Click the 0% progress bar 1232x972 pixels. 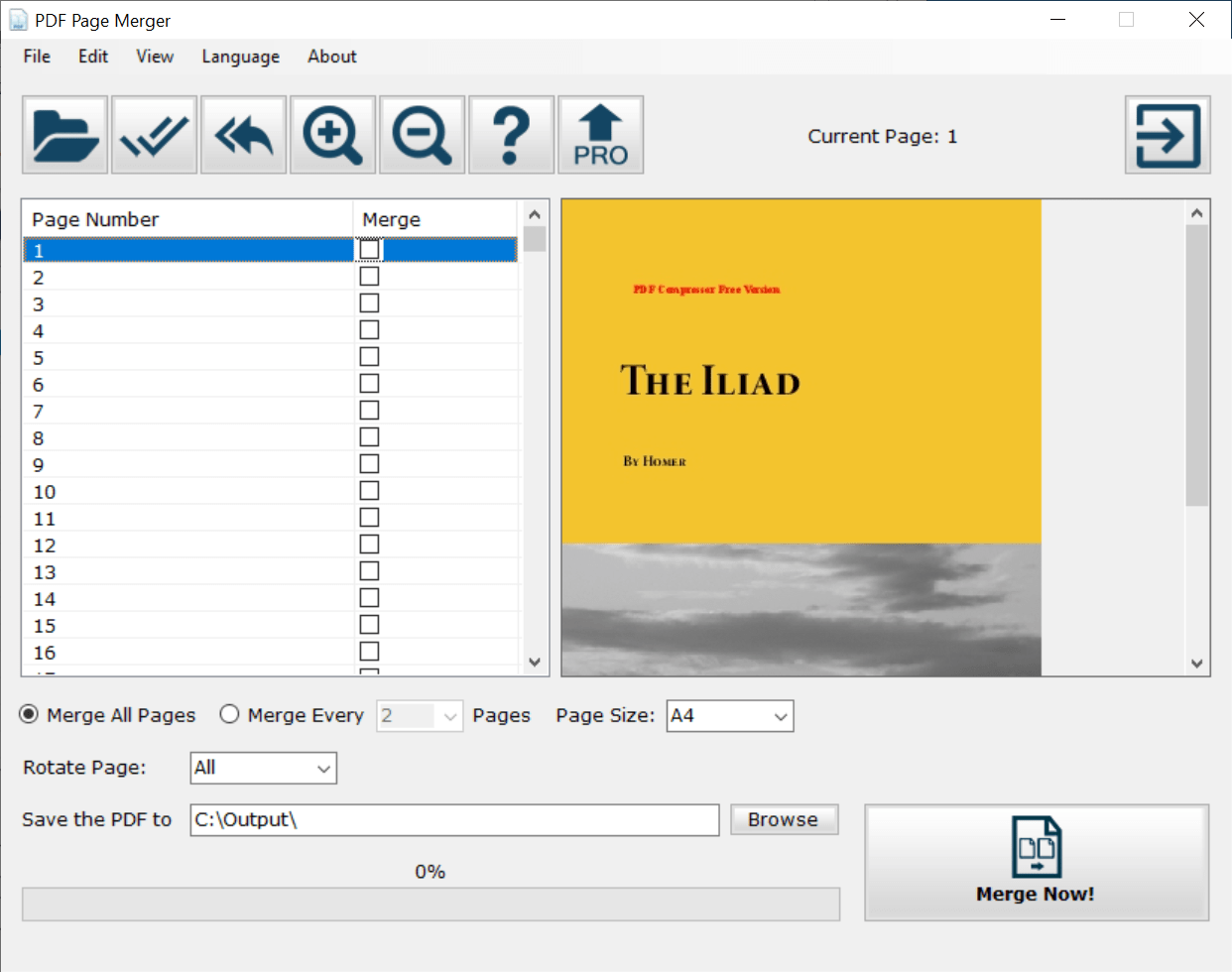pos(431,904)
